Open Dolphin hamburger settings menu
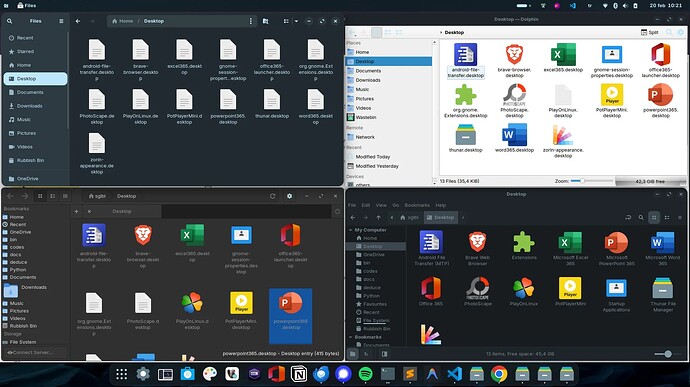690x387 pixels. pyautogui.click(x=681, y=32)
